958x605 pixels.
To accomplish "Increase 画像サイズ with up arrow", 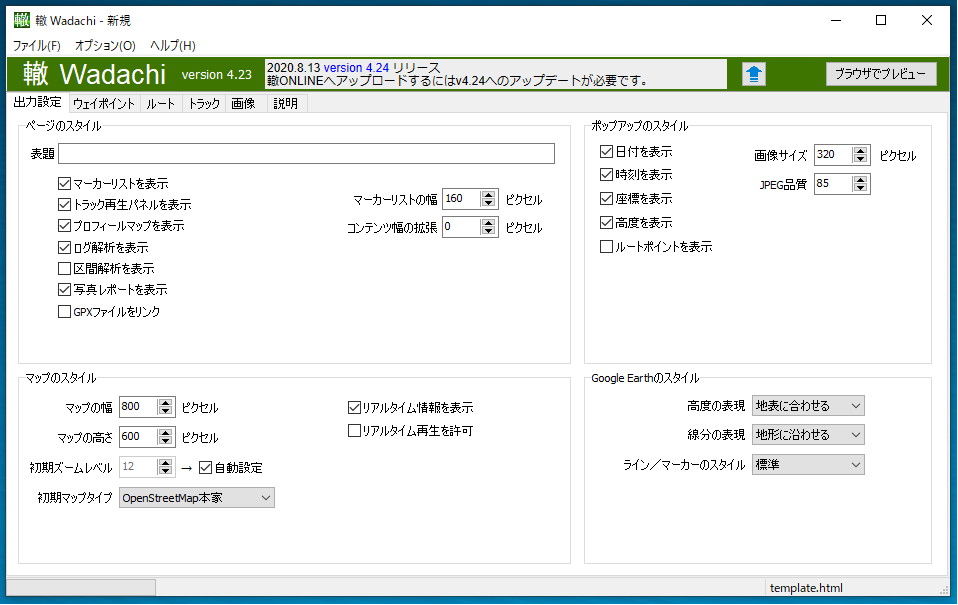I will point(860,151).
